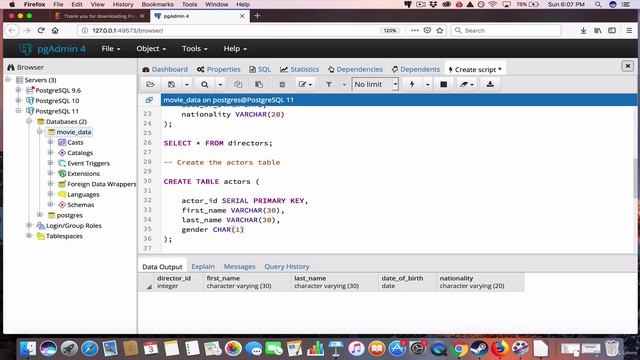
Task: Click the Firefox home icon
Action: (55, 31)
